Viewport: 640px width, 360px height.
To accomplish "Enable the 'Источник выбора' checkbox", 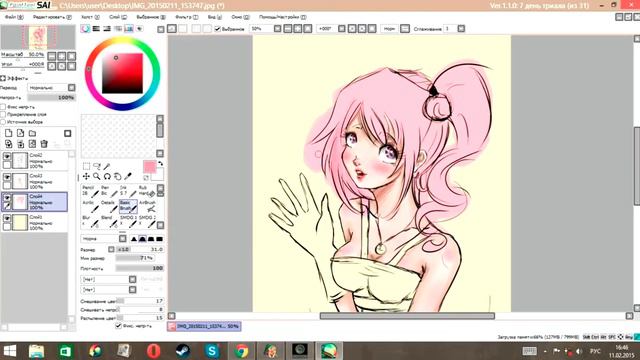I will click(3, 122).
